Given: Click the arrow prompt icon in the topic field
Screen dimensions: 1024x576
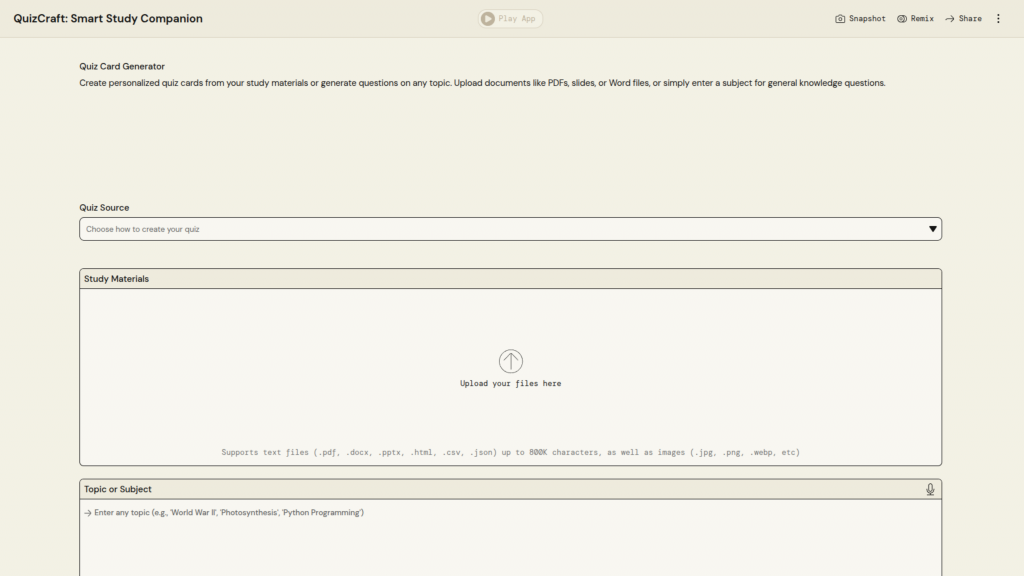Looking at the screenshot, I should (x=88, y=513).
